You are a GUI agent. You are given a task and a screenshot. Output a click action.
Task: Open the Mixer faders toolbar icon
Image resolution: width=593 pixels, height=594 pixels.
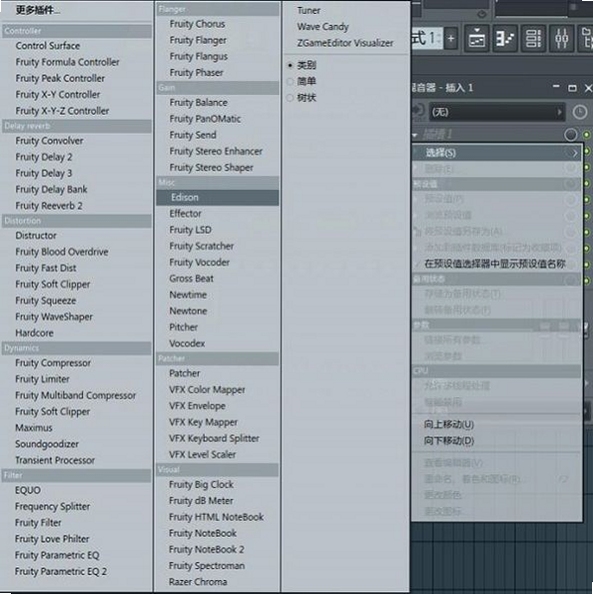(562, 38)
